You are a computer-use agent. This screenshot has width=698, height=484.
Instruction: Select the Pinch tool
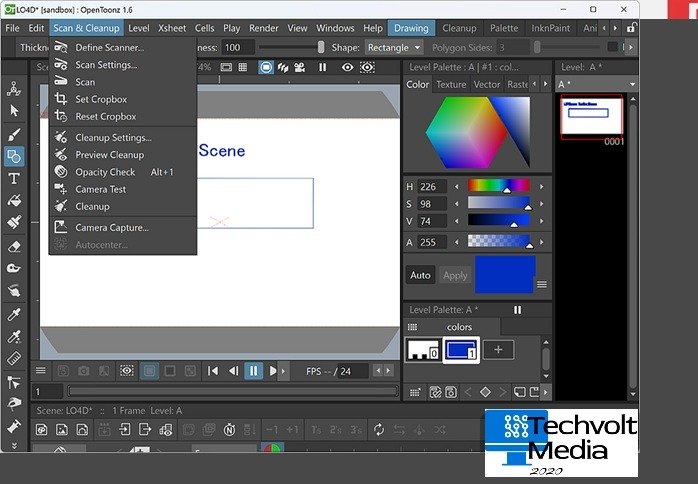pyautogui.click(x=14, y=404)
